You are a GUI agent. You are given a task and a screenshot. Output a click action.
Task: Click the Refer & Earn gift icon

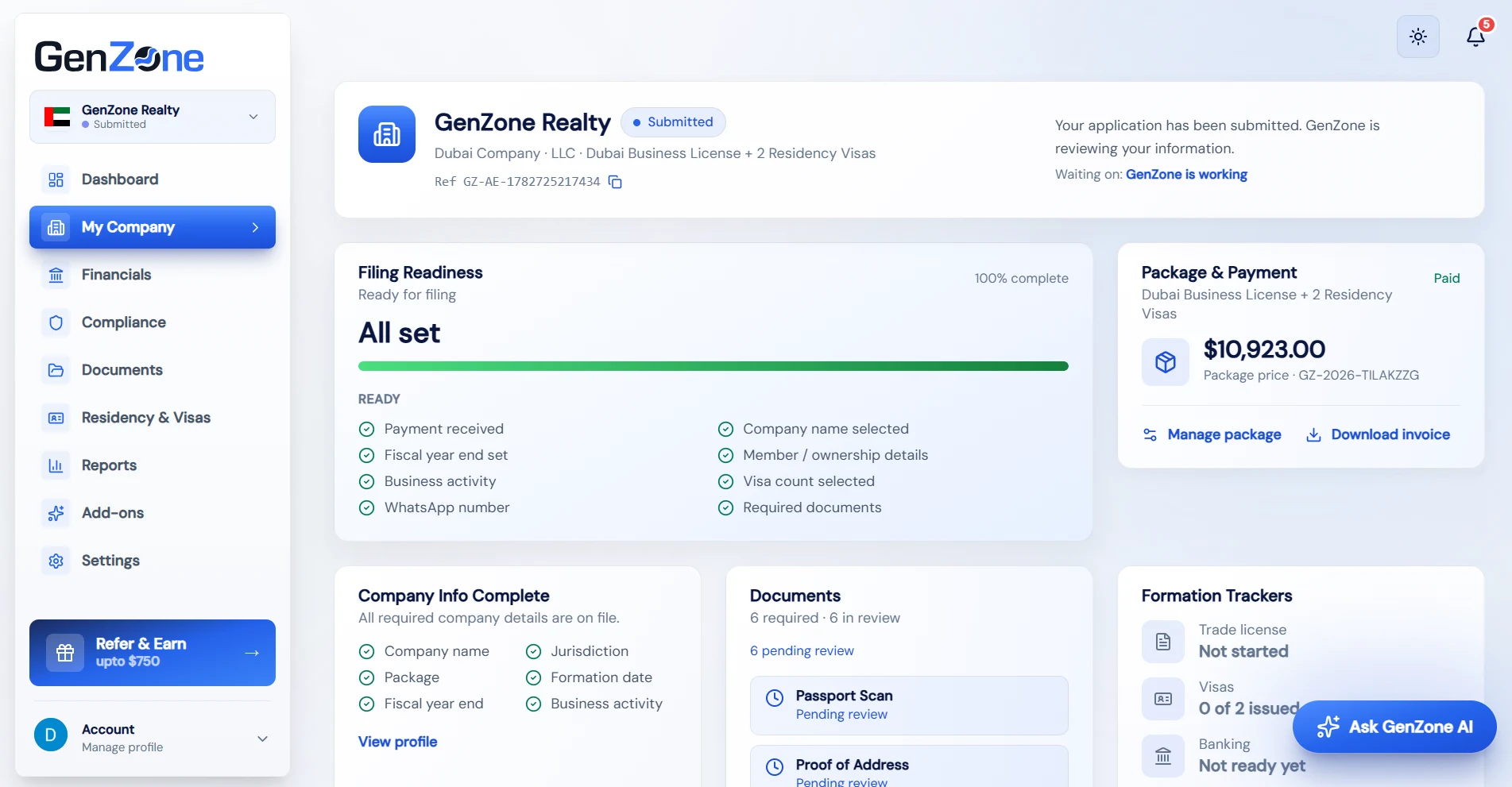[x=65, y=653]
